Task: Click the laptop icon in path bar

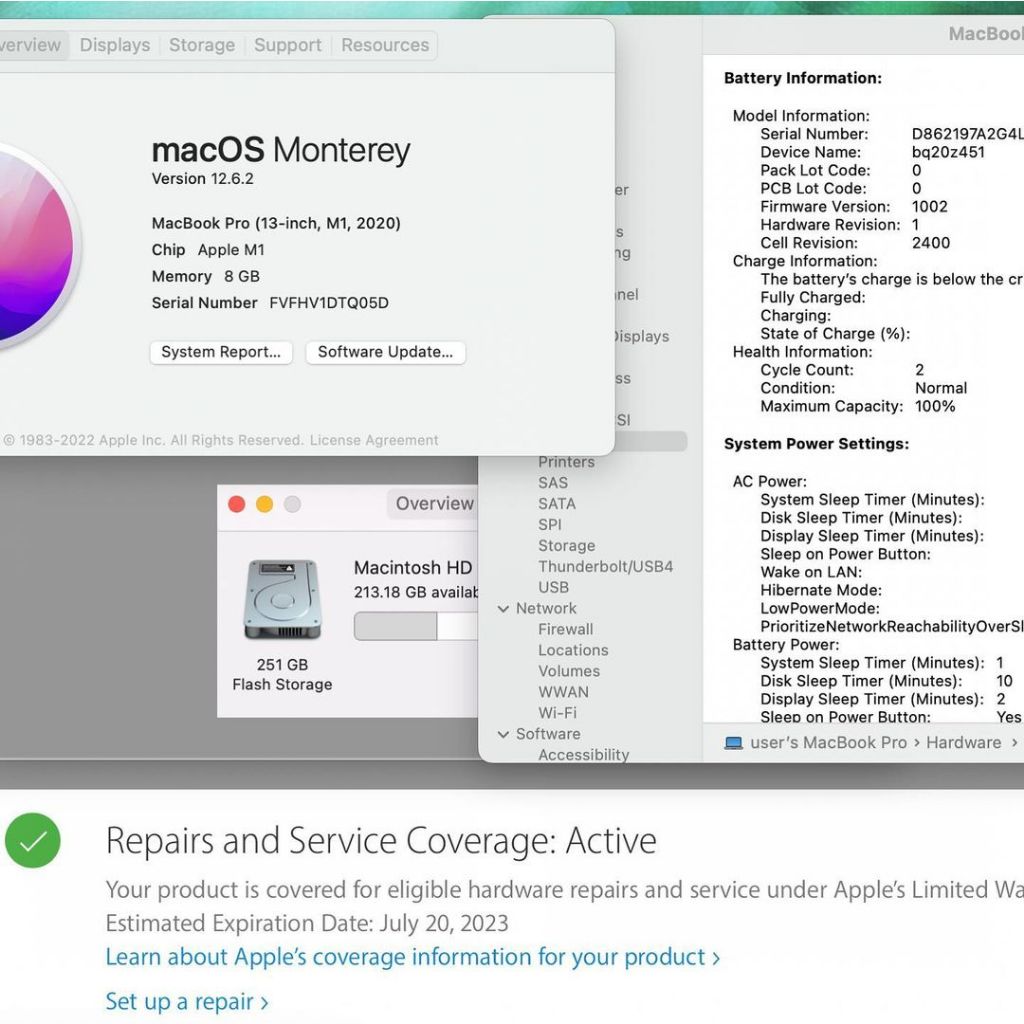Action: 734,743
